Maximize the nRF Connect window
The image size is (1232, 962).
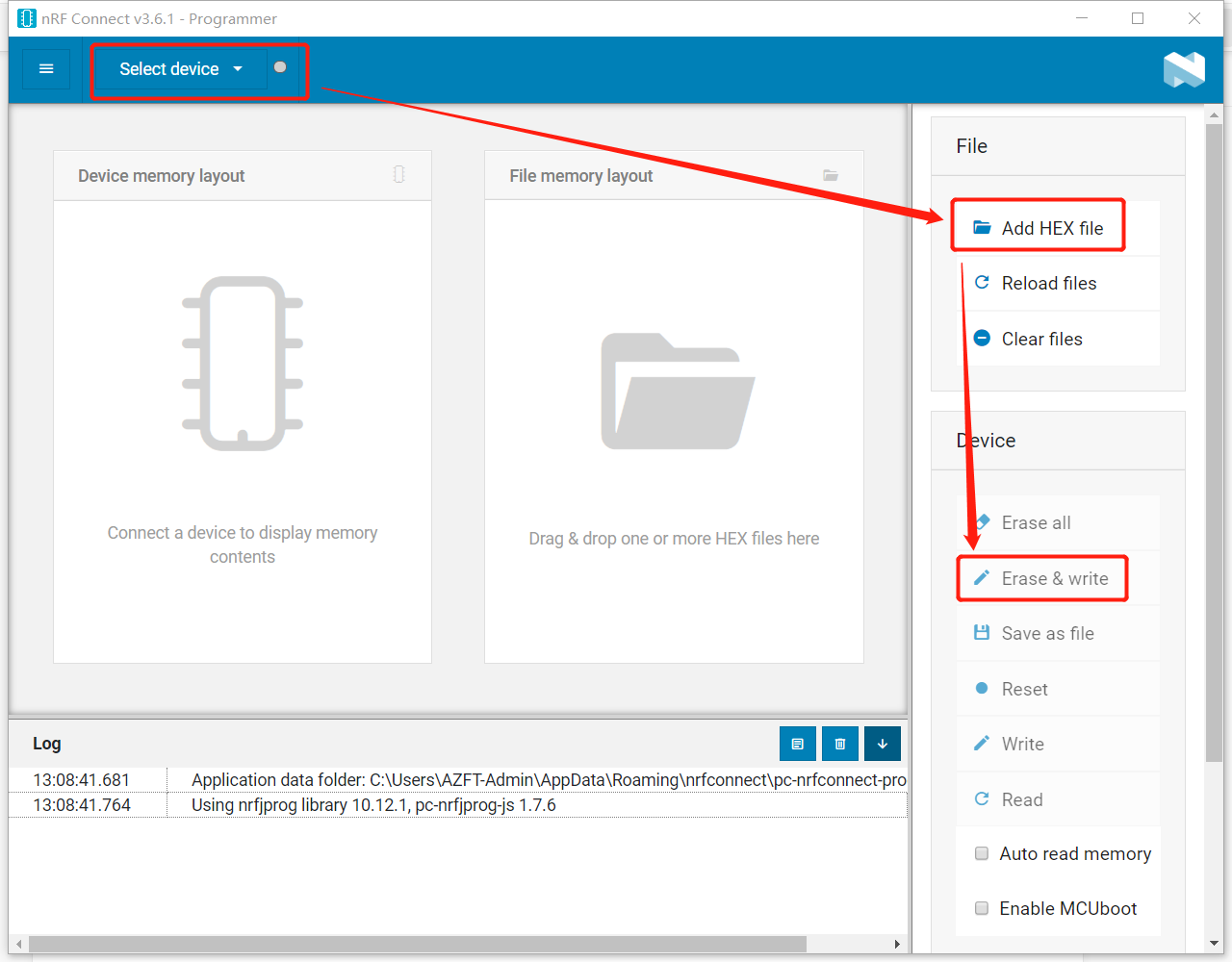point(1138,18)
